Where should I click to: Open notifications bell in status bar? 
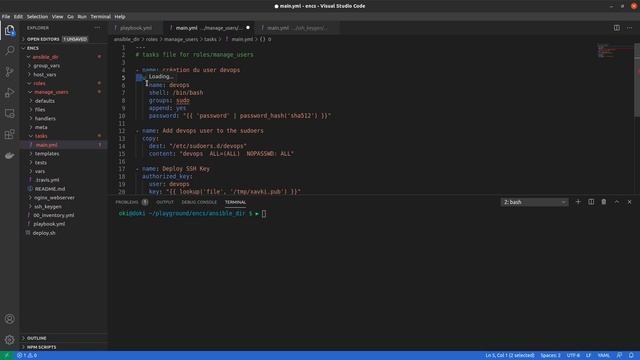[631, 356]
